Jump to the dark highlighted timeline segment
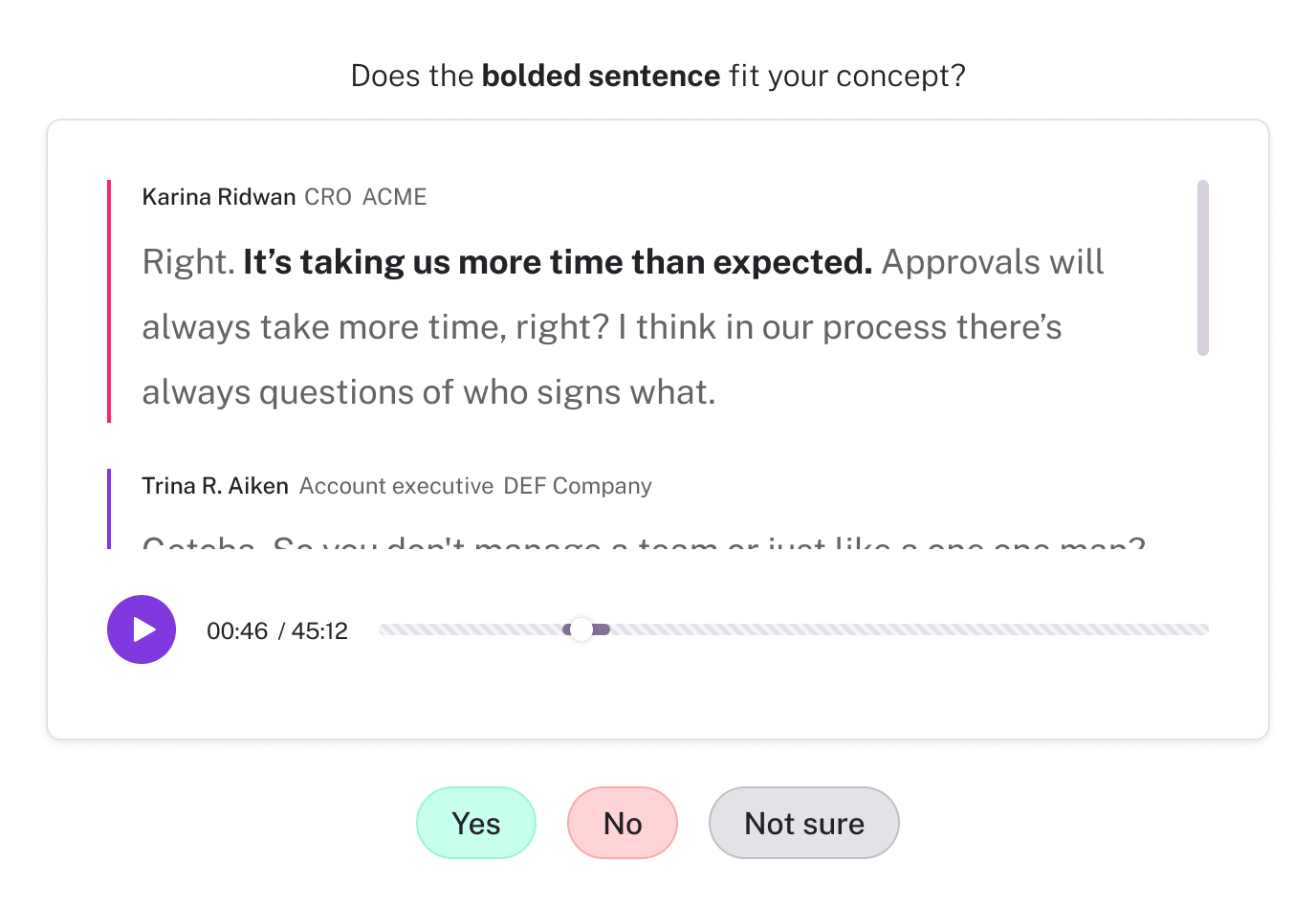The image size is (1316, 905). tap(602, 629)
